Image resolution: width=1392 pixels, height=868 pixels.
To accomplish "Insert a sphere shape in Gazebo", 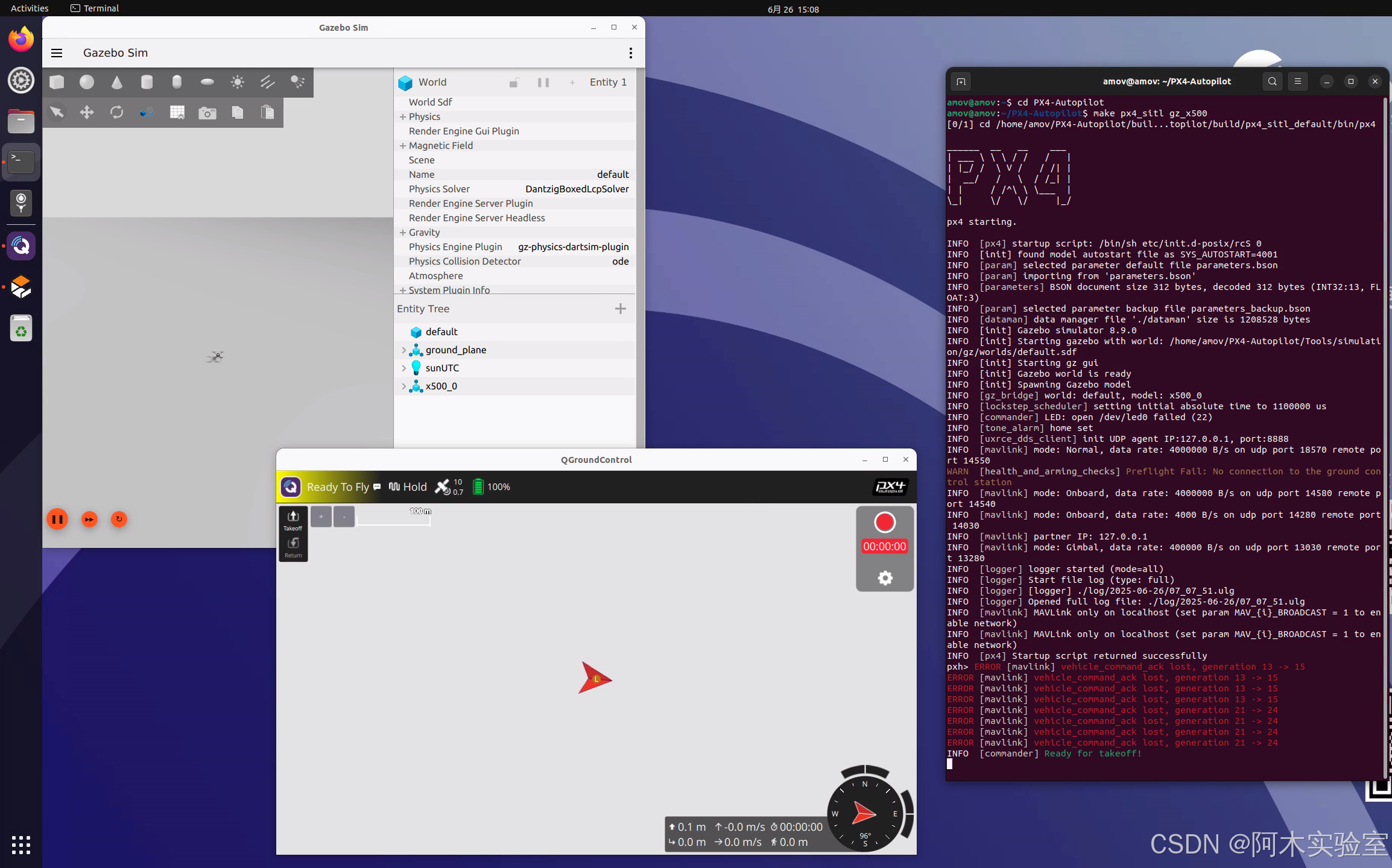I will pos(87,82).
